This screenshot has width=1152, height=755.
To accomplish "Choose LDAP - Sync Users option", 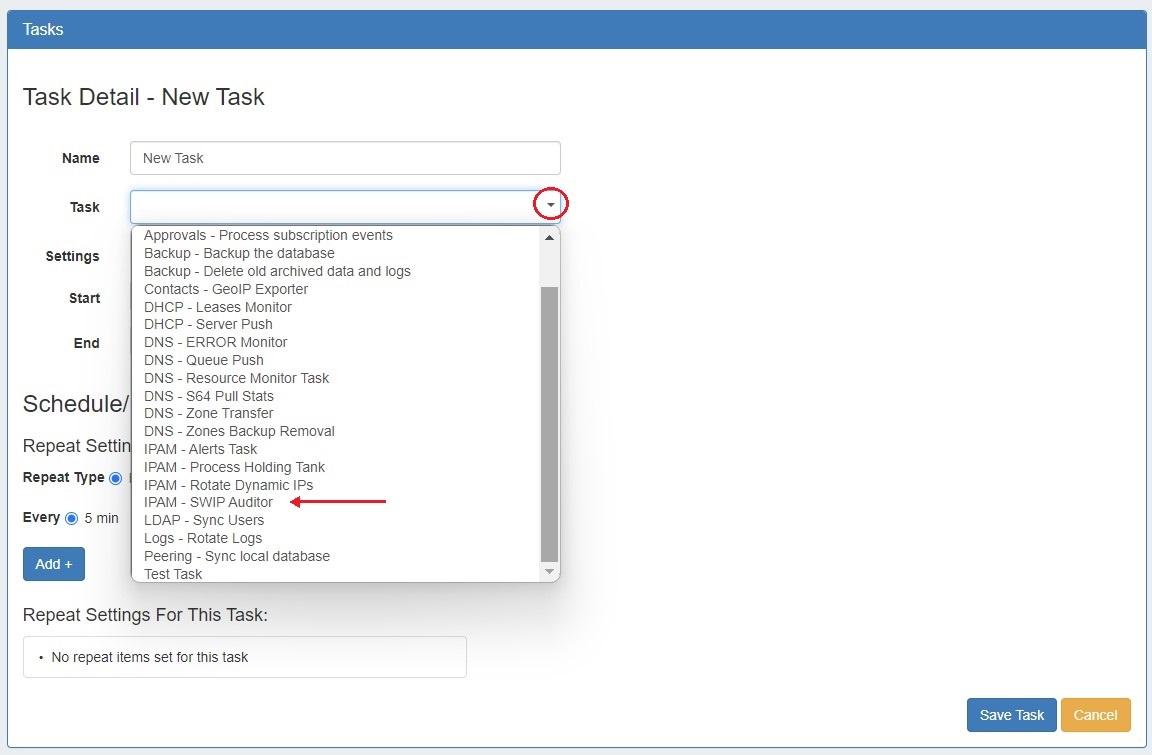I will (x=204, y=520).
